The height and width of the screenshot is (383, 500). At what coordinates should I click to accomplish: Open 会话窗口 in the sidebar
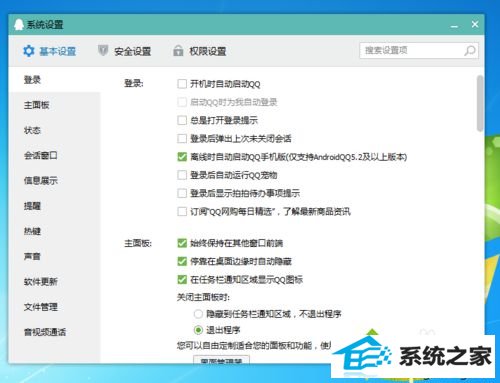click(x=55, y=155)
